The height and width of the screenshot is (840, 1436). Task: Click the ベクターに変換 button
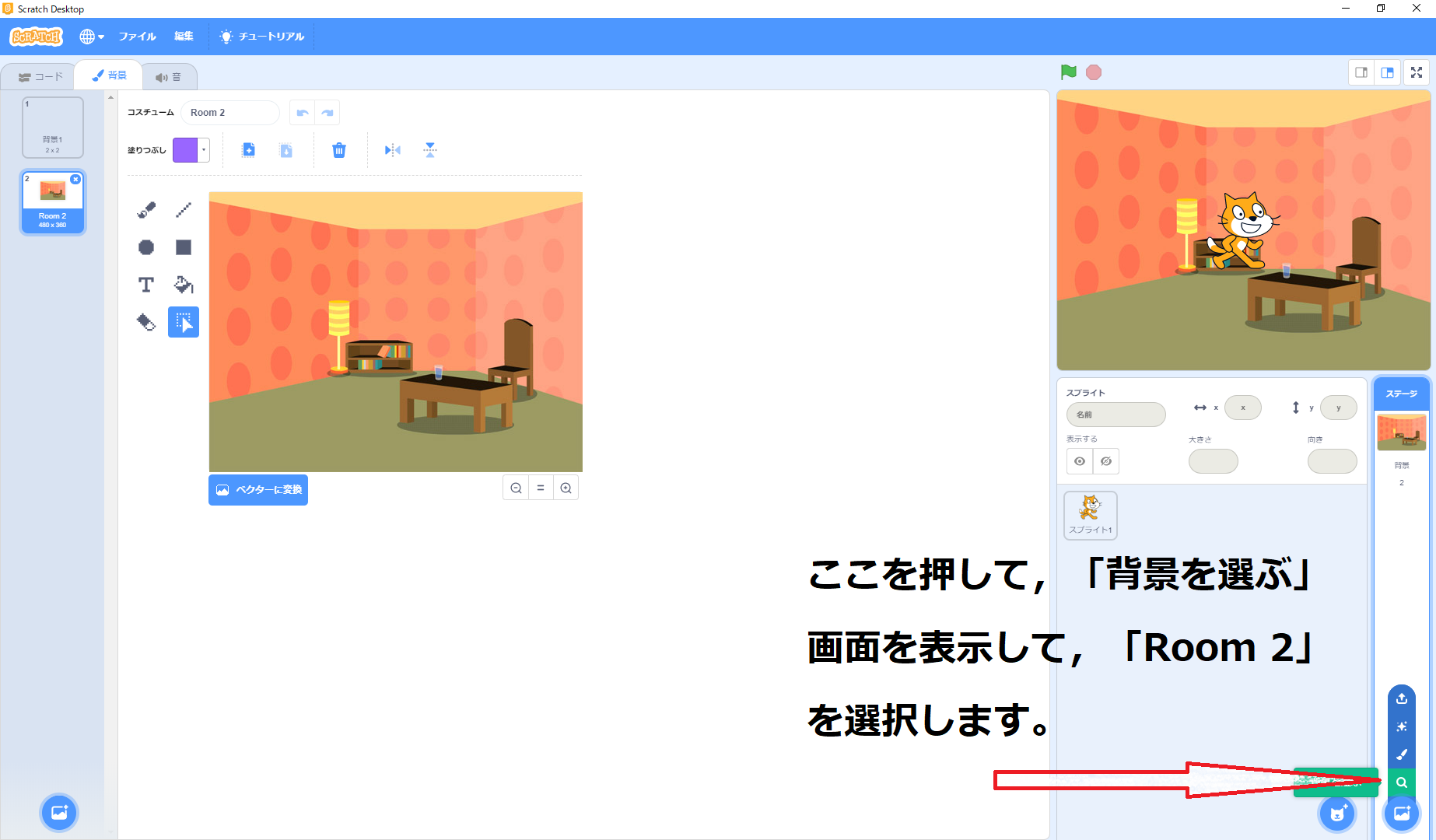pyautogui.click(x=258, y=490)
